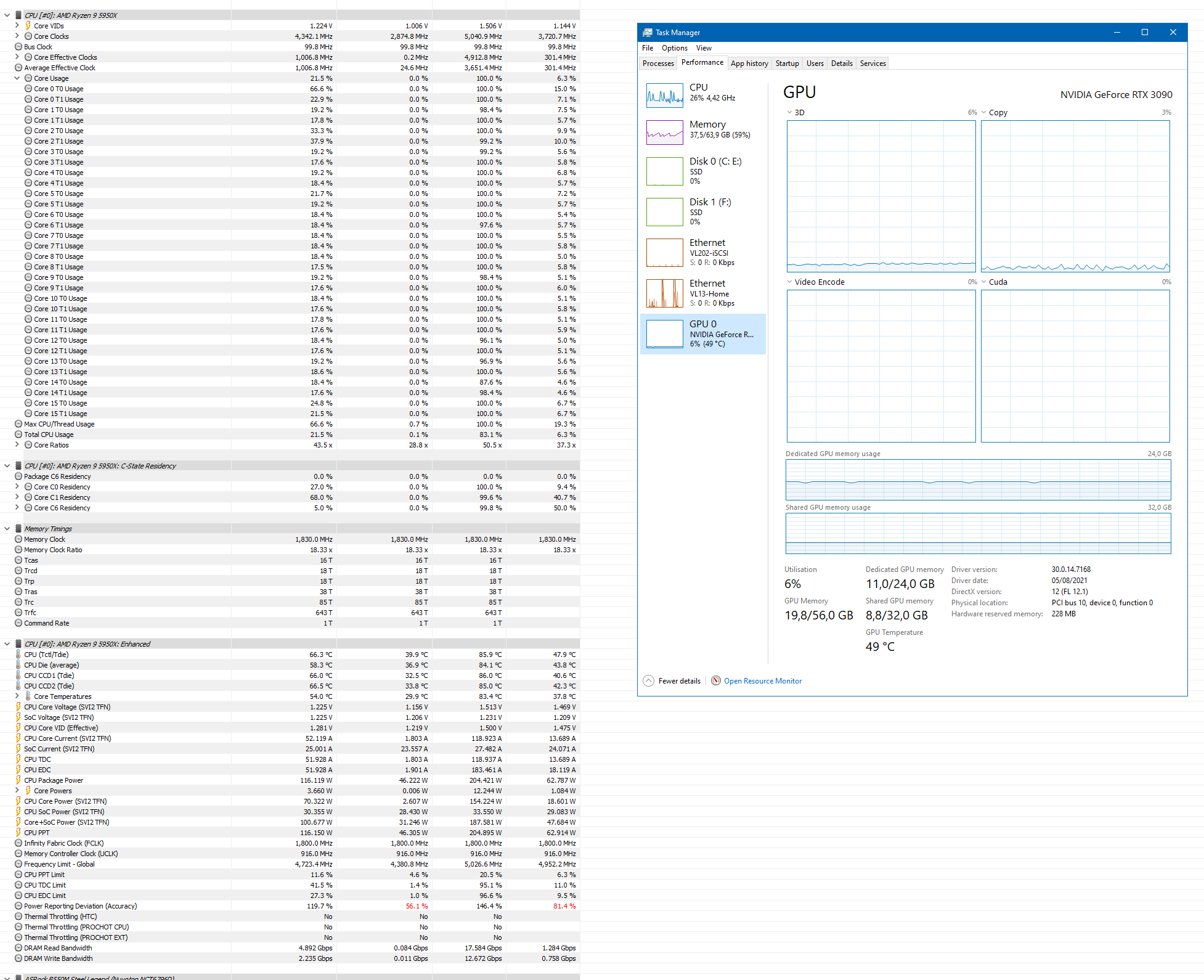This screenshot has width=1204, height=980.
Task: Click the Power Reporting Deviation (Accuracy) icon
Action: pos(18,906)
